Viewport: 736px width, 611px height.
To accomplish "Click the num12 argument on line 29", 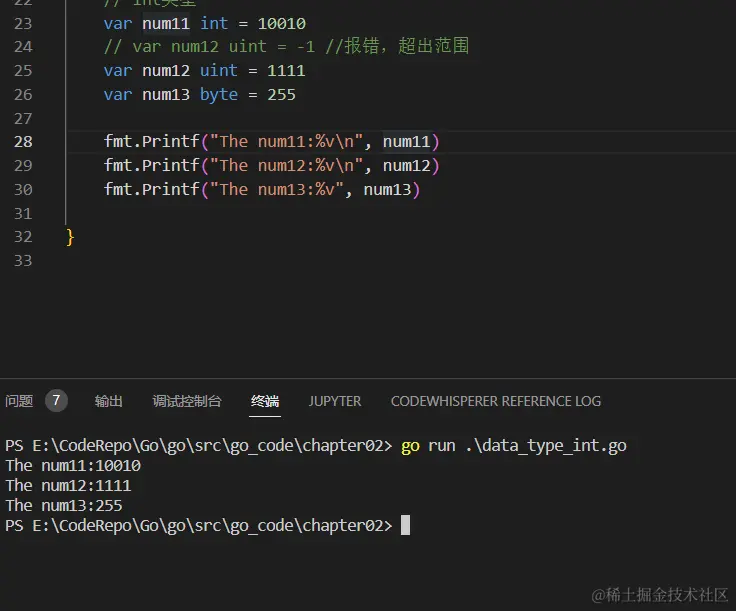I will (x=406, y=166).
